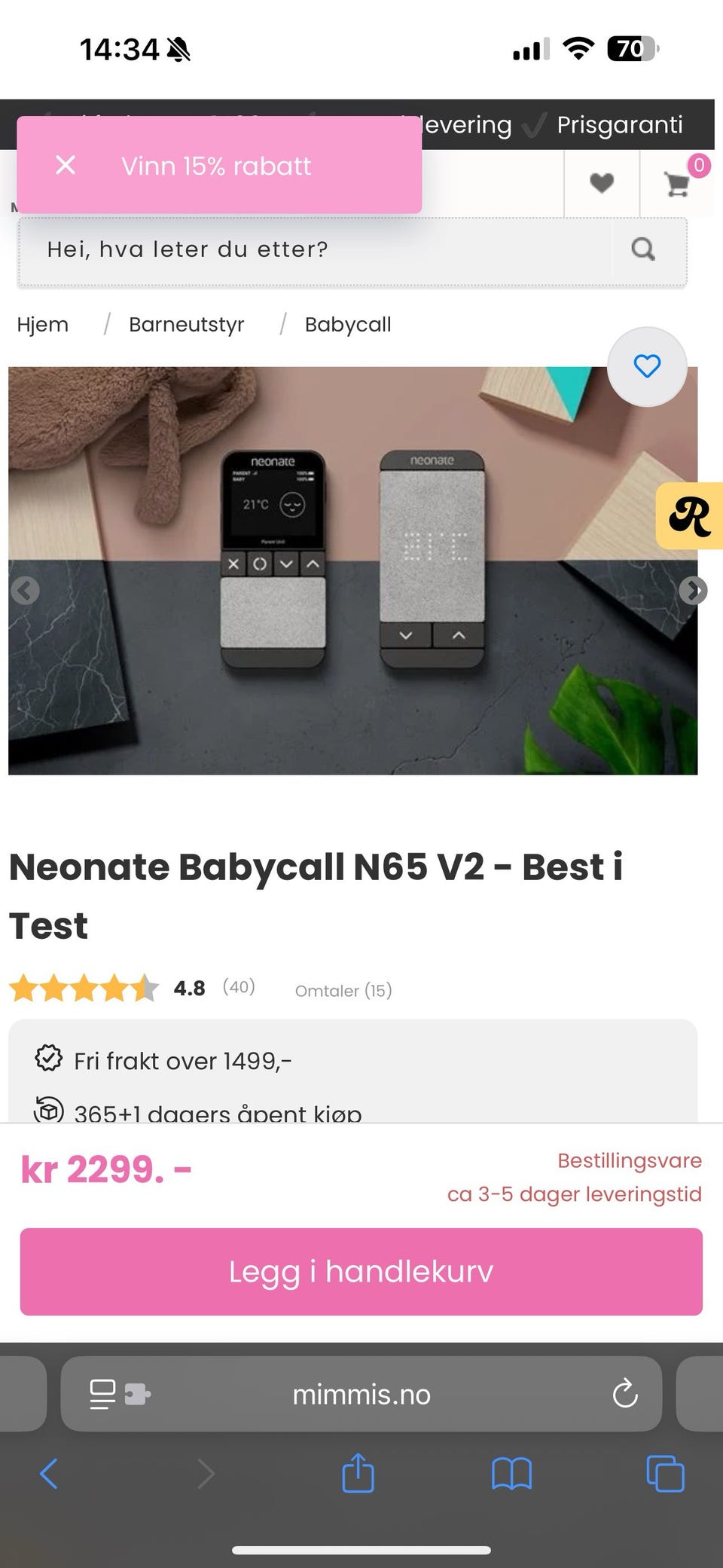Show previous product image arrow
This screenshot has height=1568, width=723.
coord(25,591)
